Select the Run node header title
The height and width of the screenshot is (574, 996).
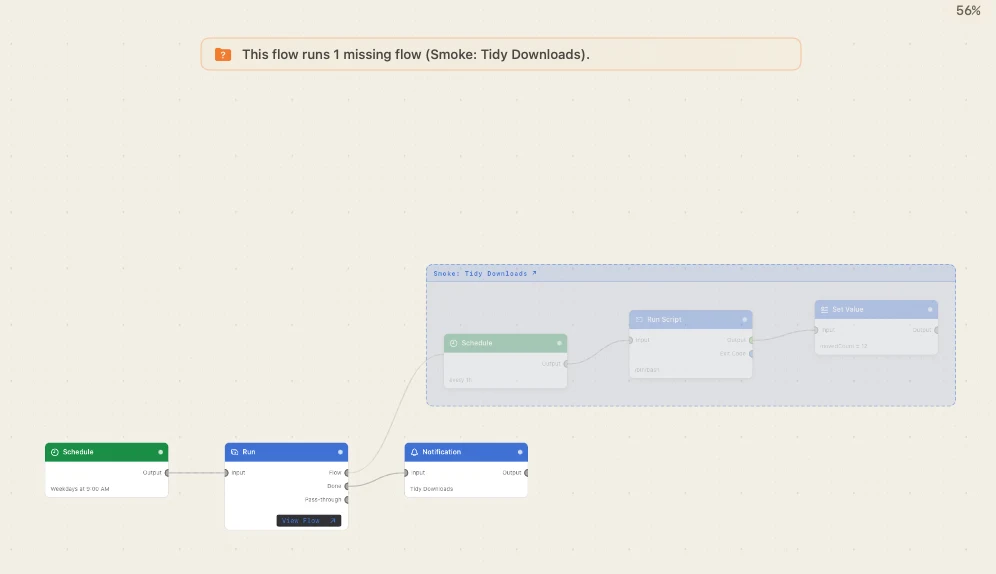(248, 452)
